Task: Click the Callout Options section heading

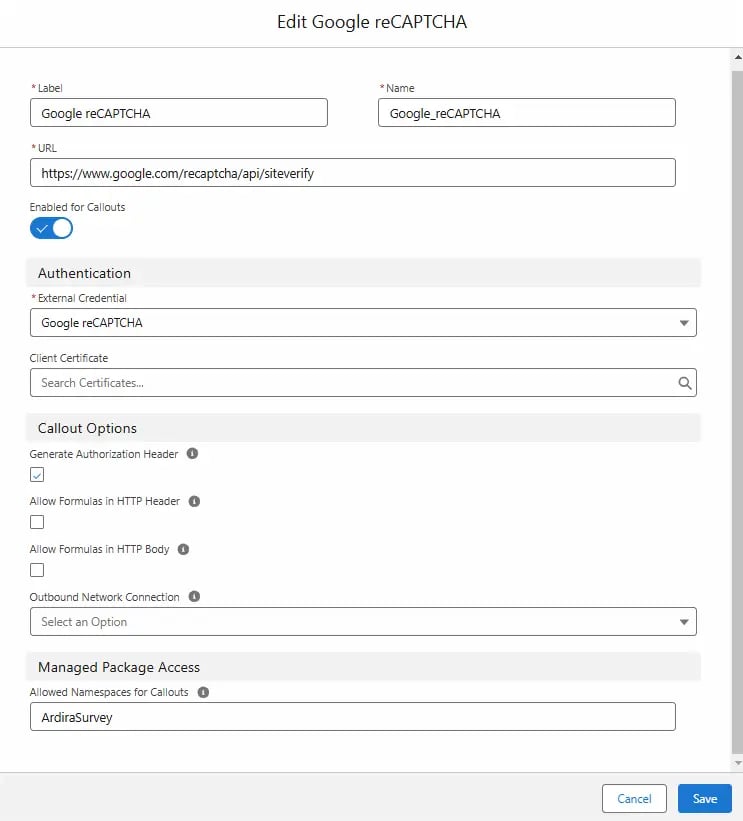Action: (87, 428)
